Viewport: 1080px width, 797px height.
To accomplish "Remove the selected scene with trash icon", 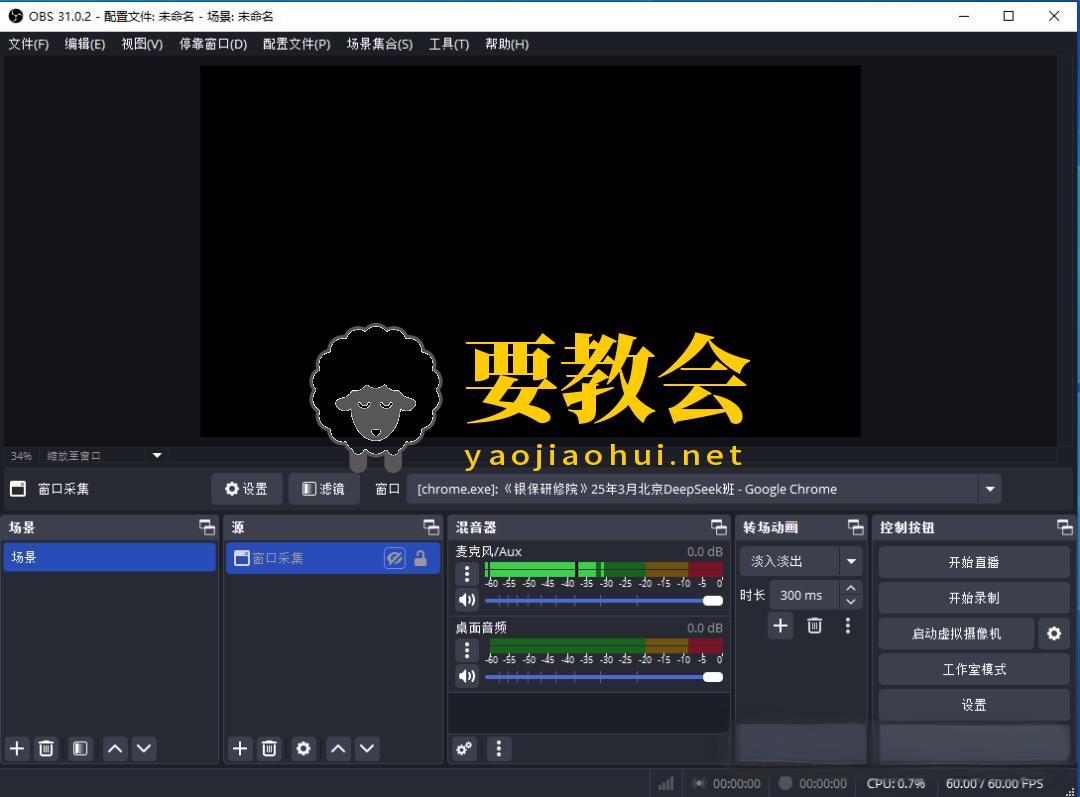I will (x=46, y=749).
